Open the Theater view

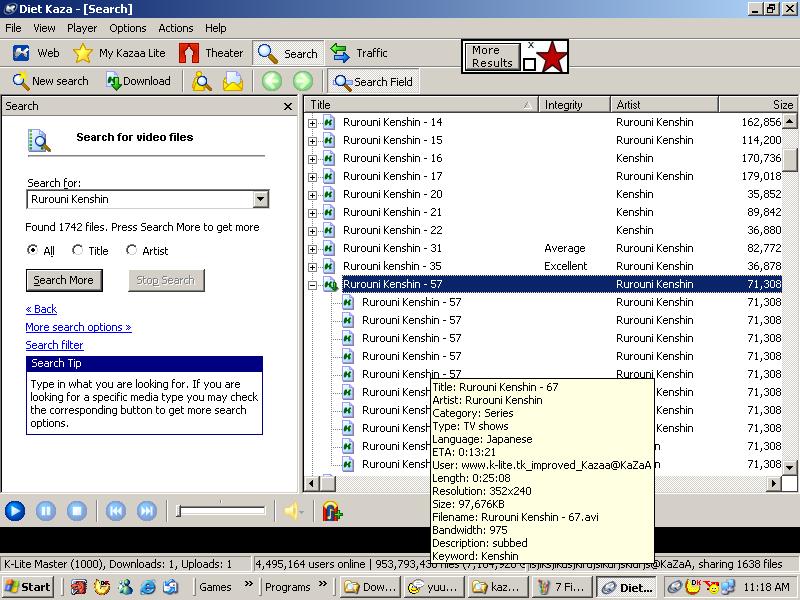click(190, 53)
